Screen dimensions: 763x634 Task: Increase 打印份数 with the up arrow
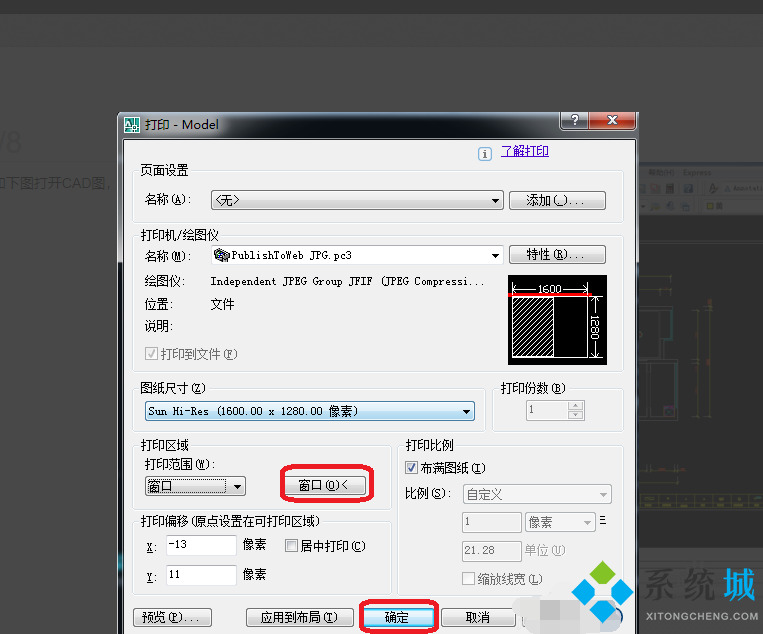point(576,406)
